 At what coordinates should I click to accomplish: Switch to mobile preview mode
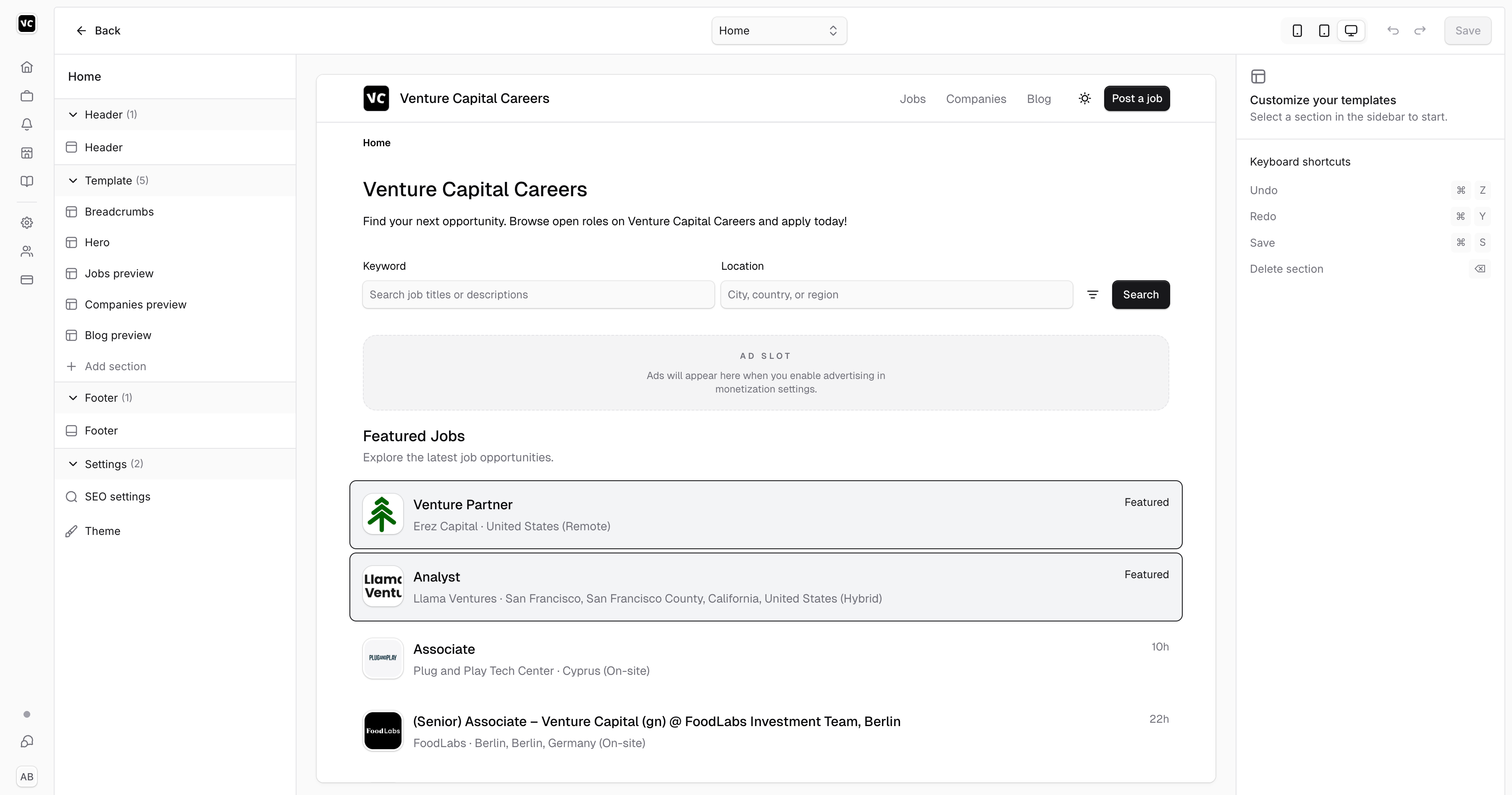pos(1297,31)
